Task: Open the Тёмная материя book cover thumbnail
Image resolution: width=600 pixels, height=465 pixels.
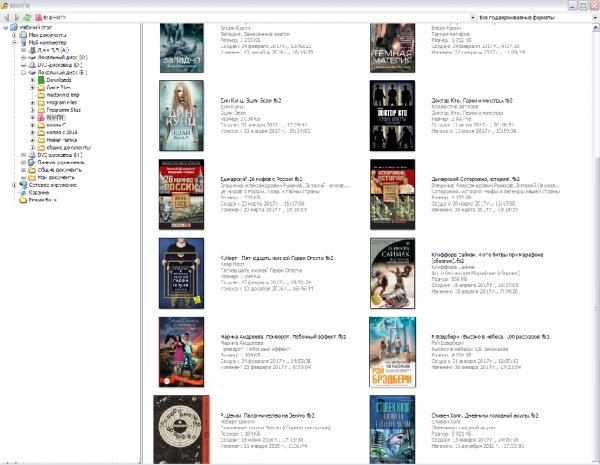Action: click(392, 48)
